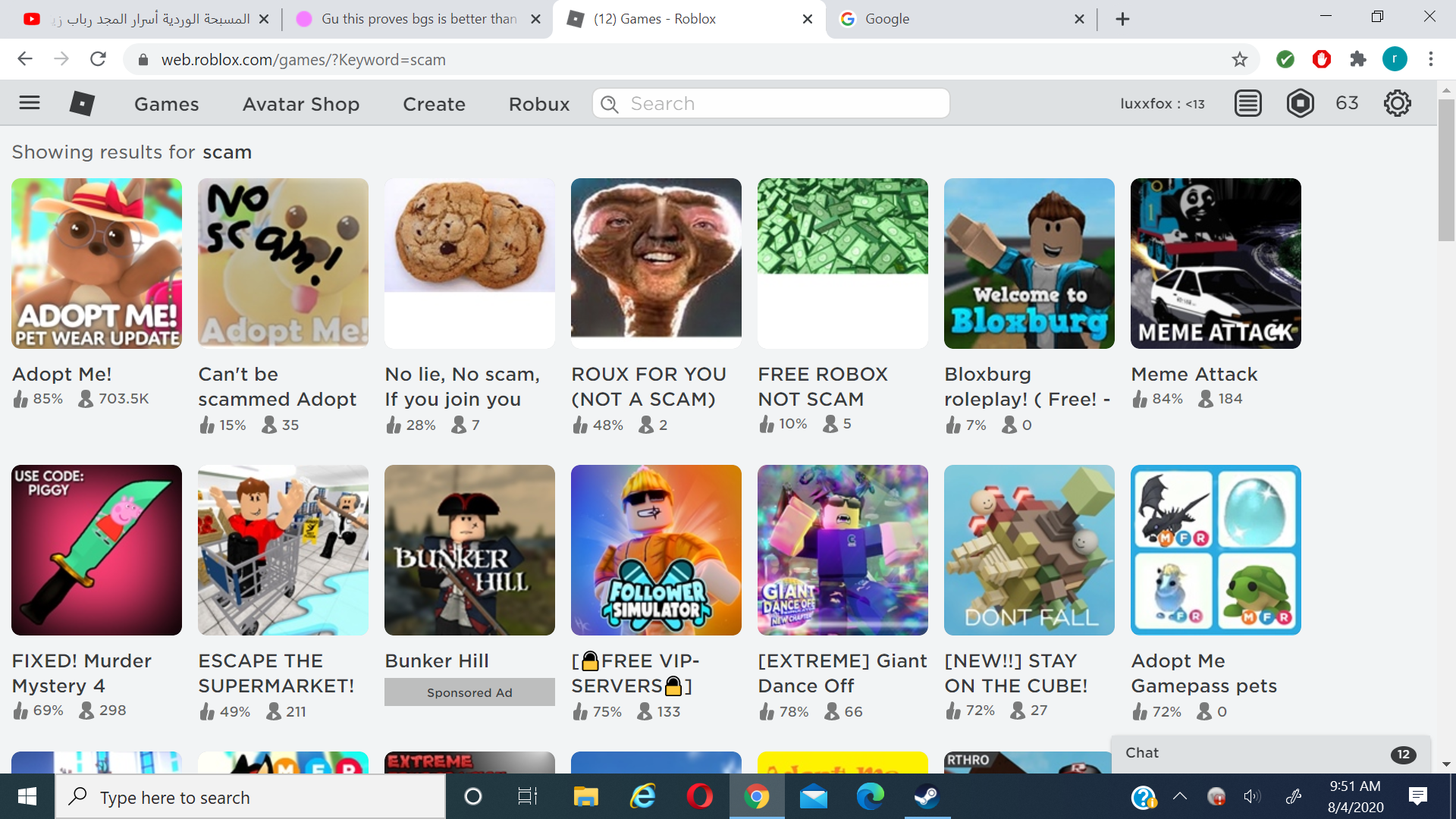Viewport: 1456px width, 819px height.
Task: Close the YouTube Arabic tab
Action: 263,19
